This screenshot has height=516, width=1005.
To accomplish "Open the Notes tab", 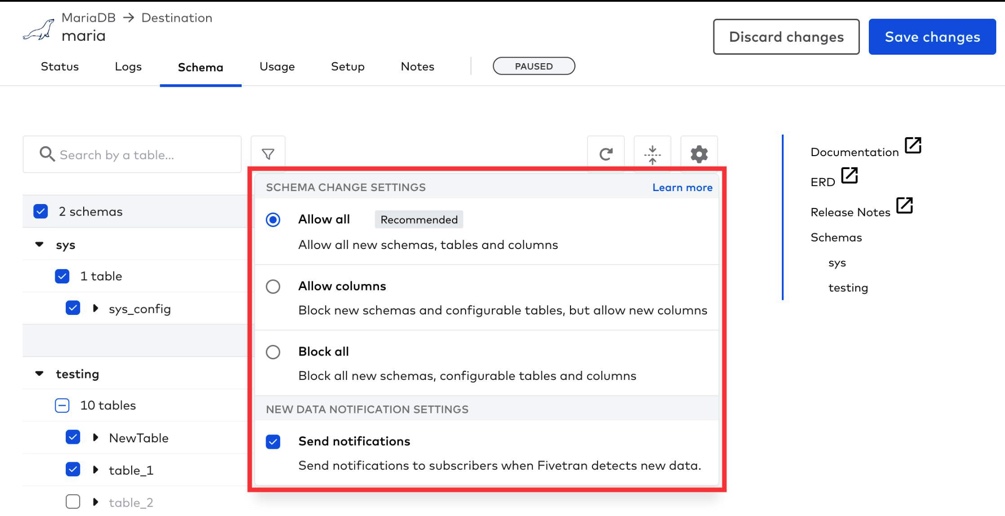I will pos(417,67).
